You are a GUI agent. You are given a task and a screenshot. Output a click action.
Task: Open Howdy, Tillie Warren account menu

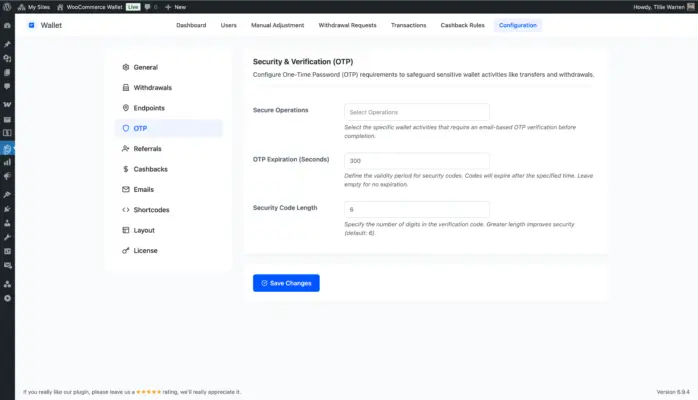pyautogui.click(x=663, y=7)
